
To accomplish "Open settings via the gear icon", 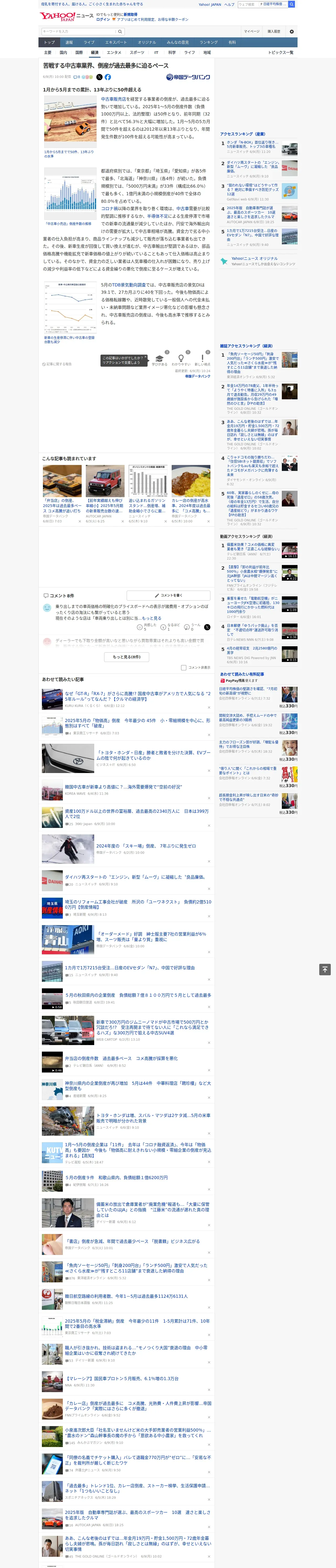I will point(292,32).
